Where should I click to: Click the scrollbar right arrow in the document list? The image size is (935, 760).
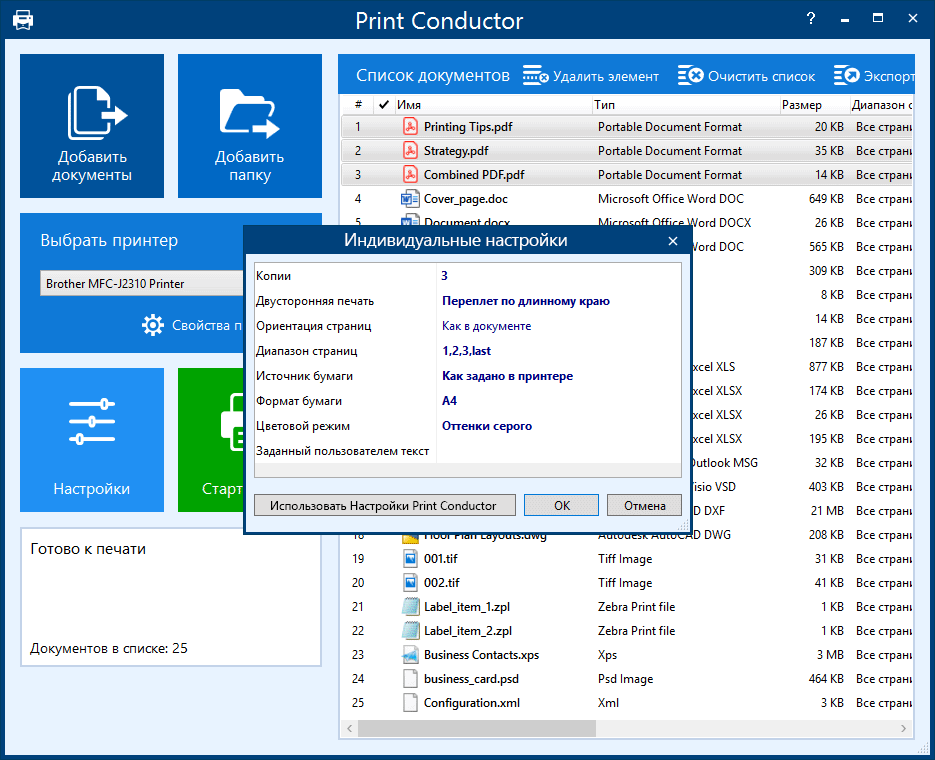point(903,728)
